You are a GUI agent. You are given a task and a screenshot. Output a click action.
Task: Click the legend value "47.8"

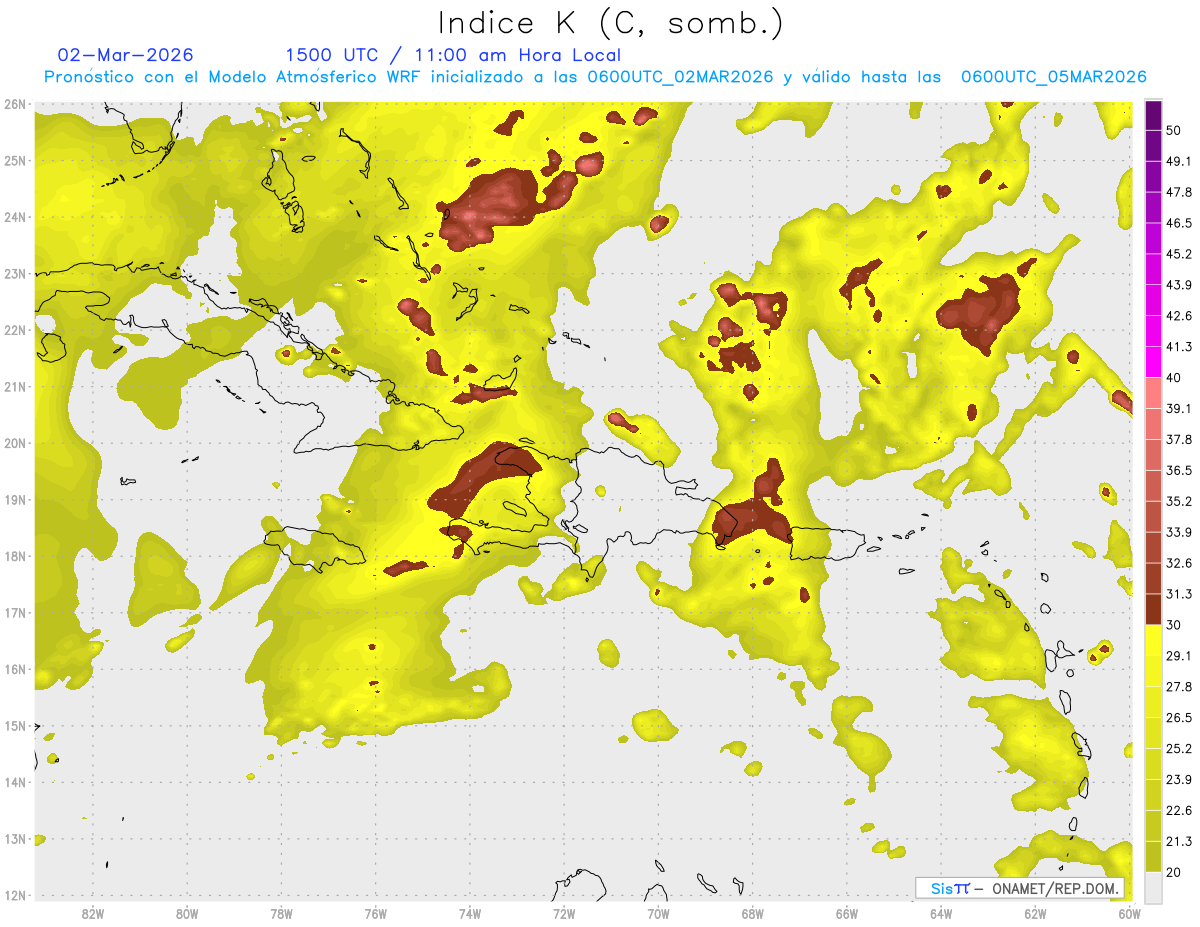(1179, 192)
